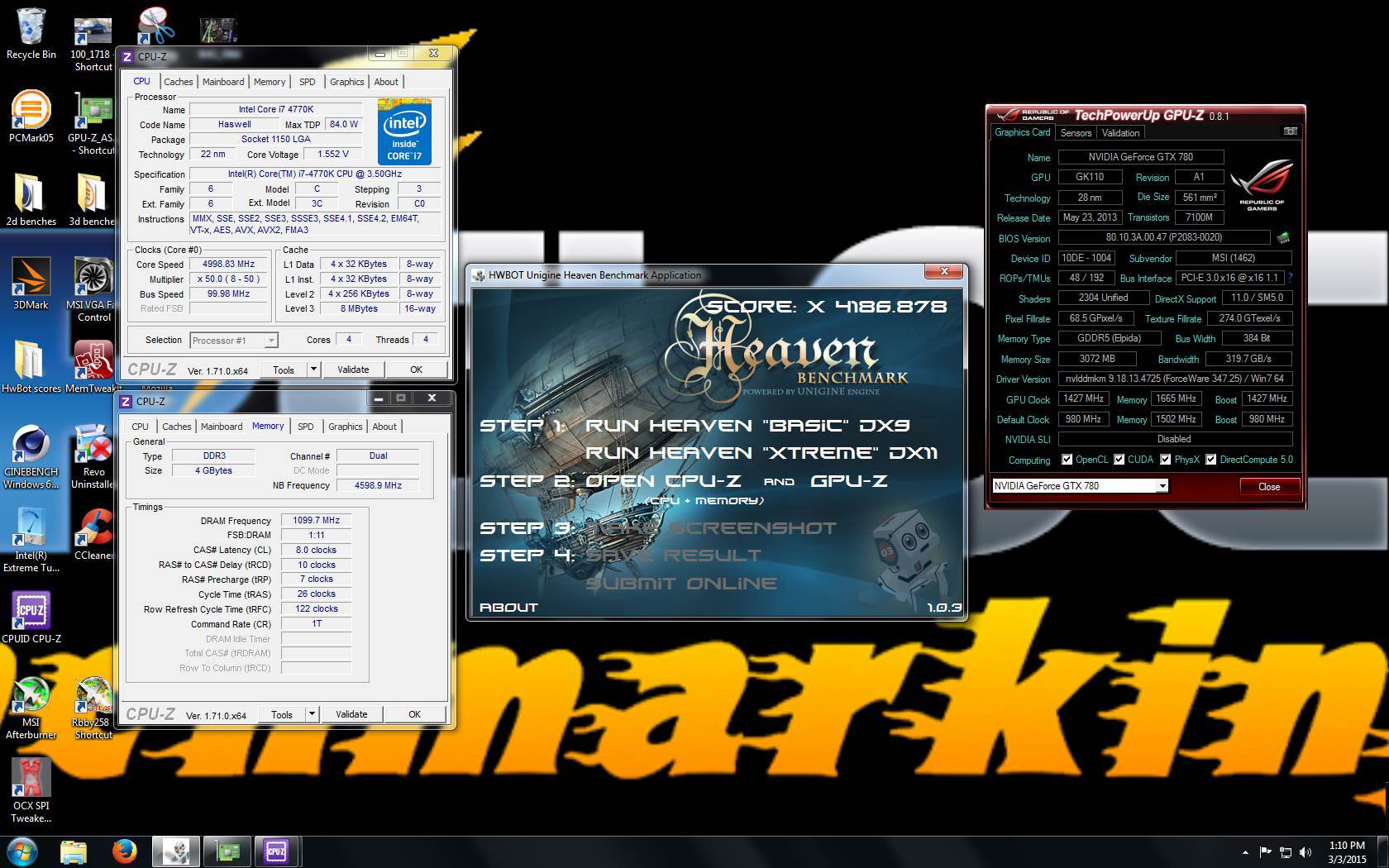Screen dimensions: 1389x868
Task: Open the 3d benches folder icon
Action: pos(92,199)
